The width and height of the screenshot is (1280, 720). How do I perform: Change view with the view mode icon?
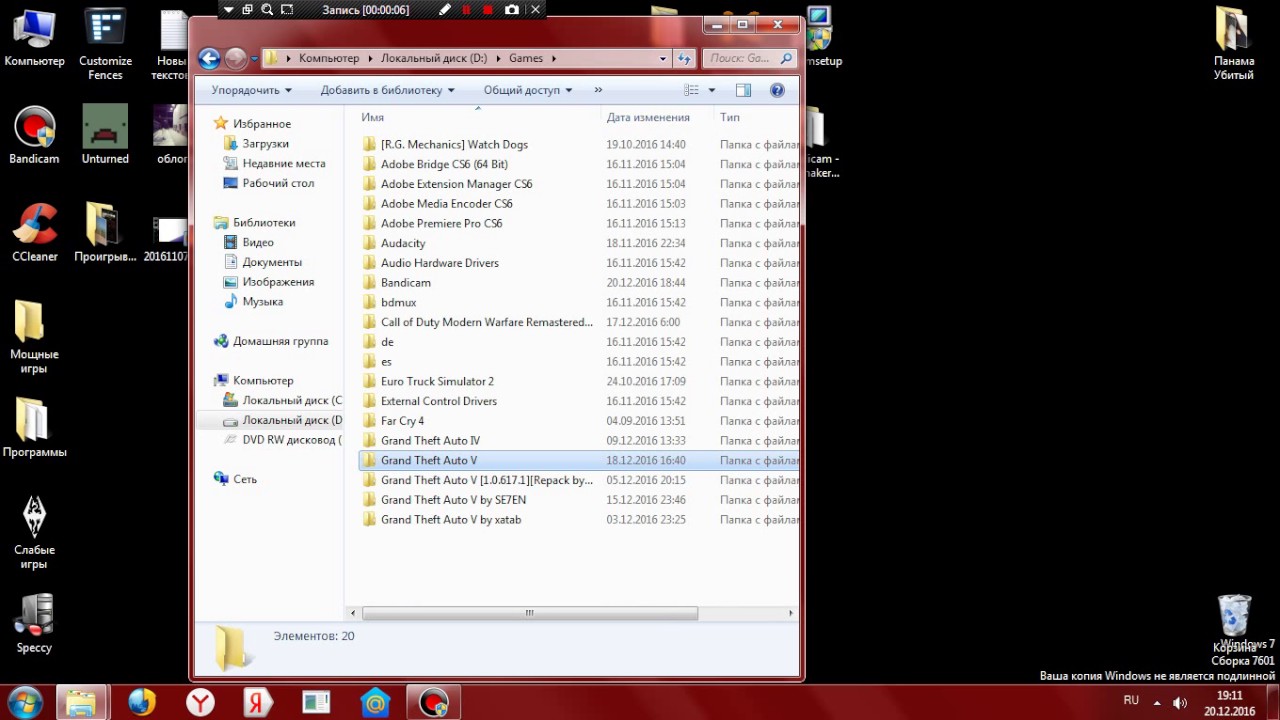(x=691, y=90)
